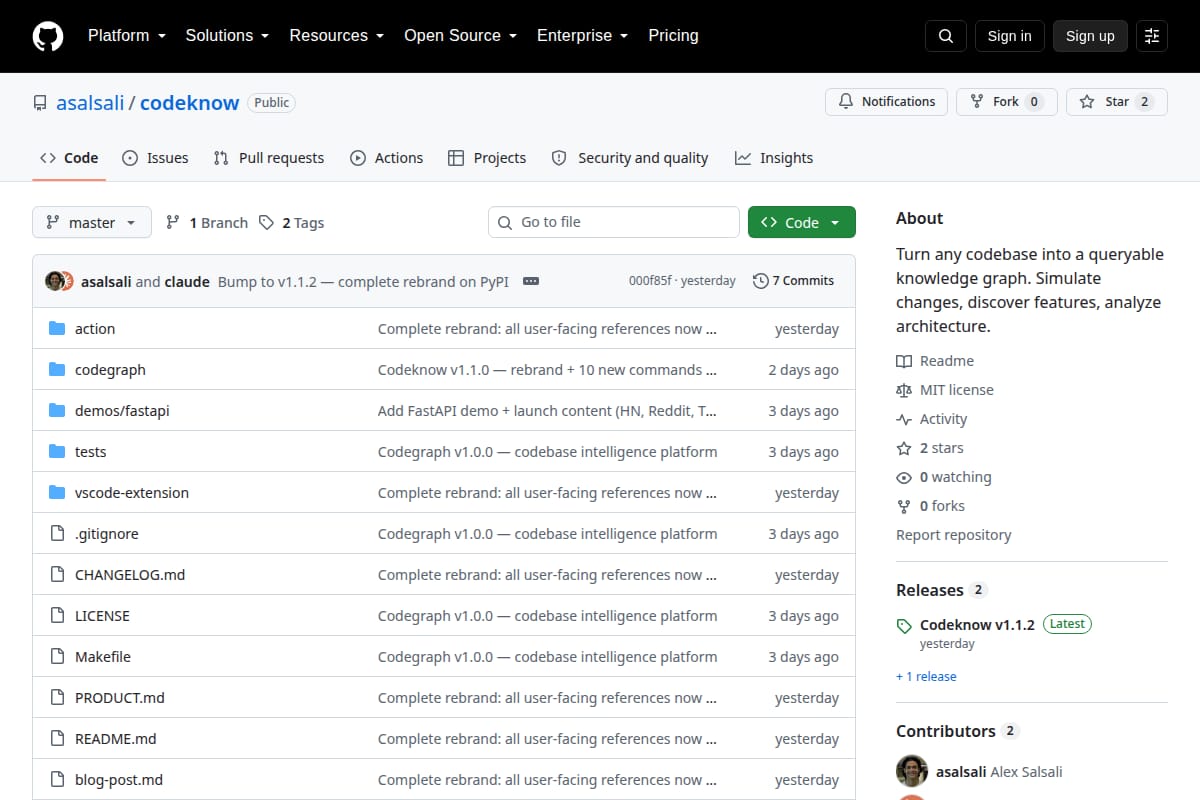Click the Sign up button
Viewport: 1200px width, 800px height.
(1090, 36)
